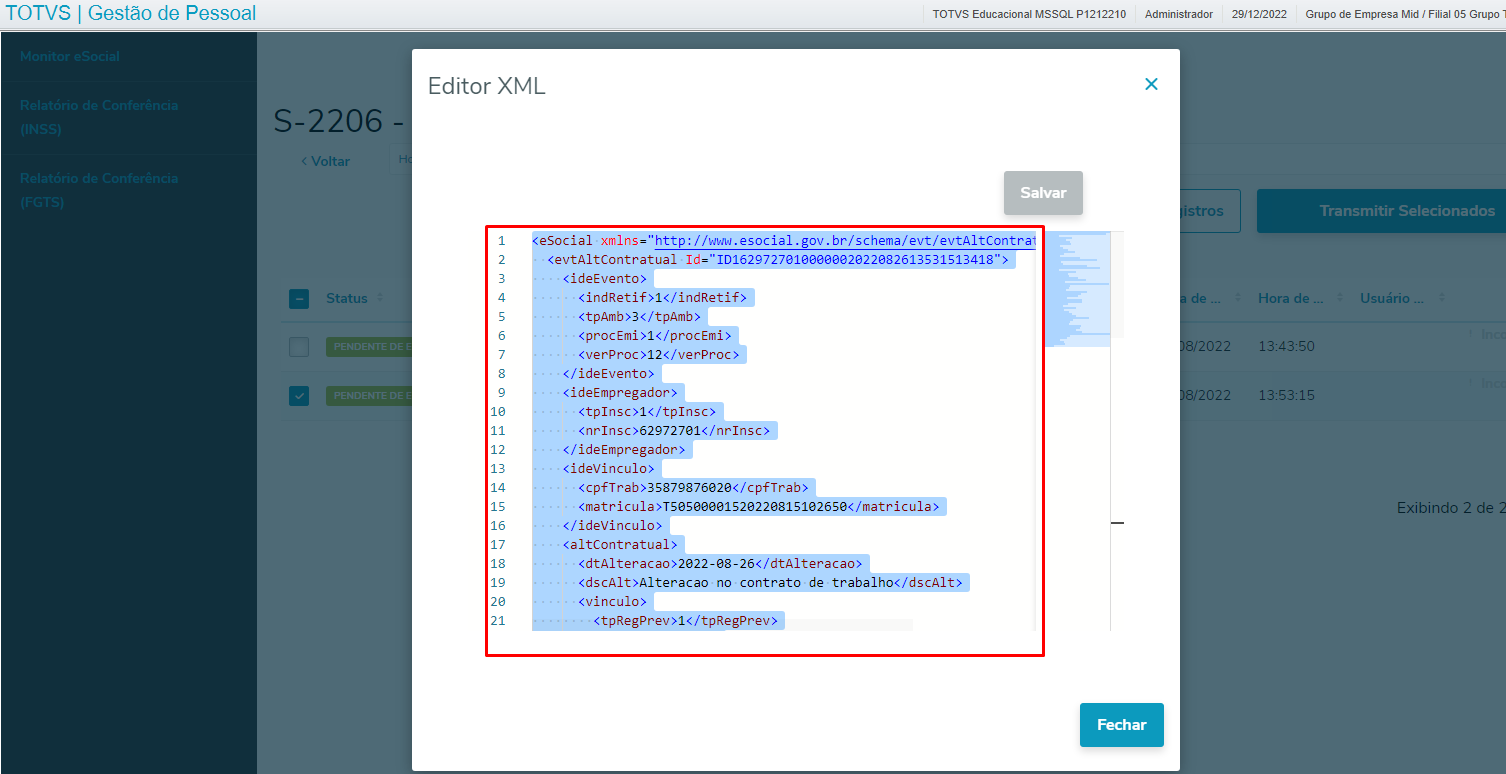Click the Administrador user label in header
The width and height of the screenshot is (1506, 774).
tap(1179, 14)
